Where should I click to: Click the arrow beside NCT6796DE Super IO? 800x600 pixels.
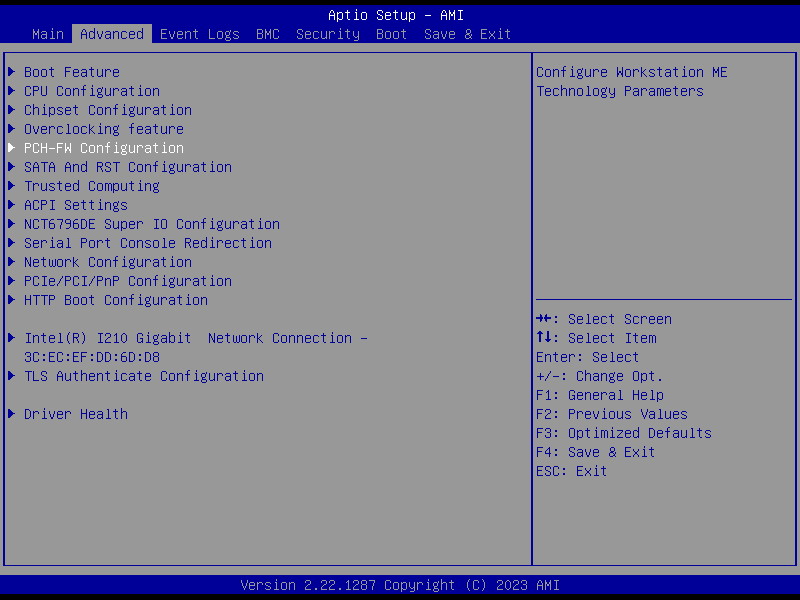point(11,224)
